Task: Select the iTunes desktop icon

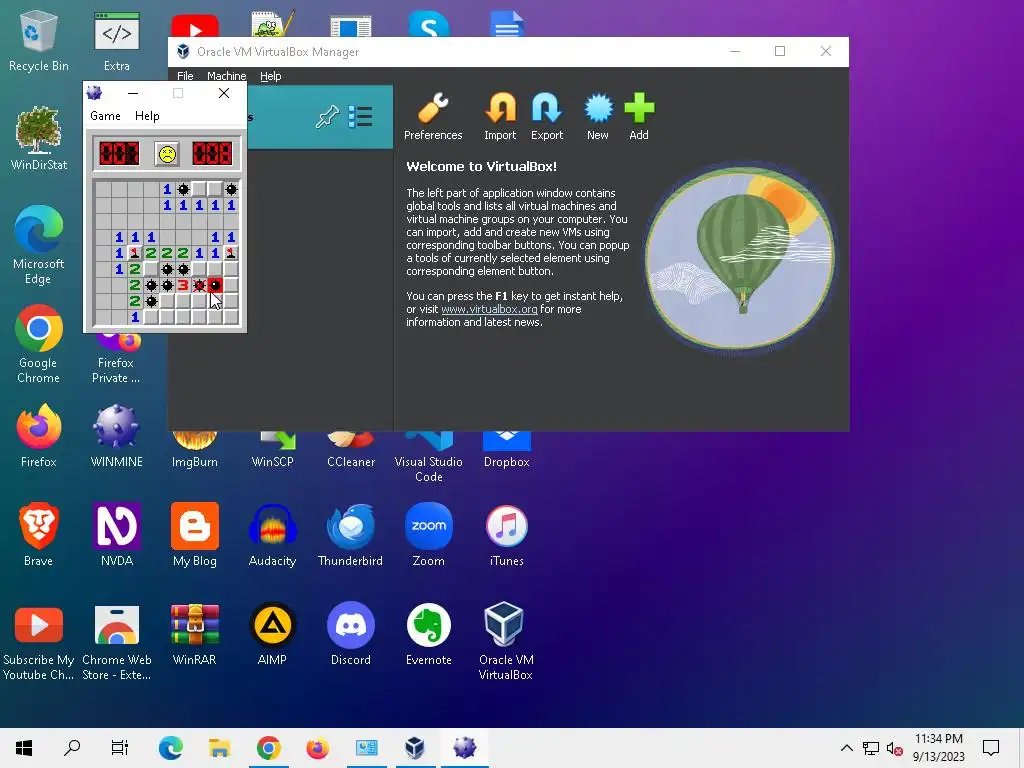Action: [x=506, y=535]
